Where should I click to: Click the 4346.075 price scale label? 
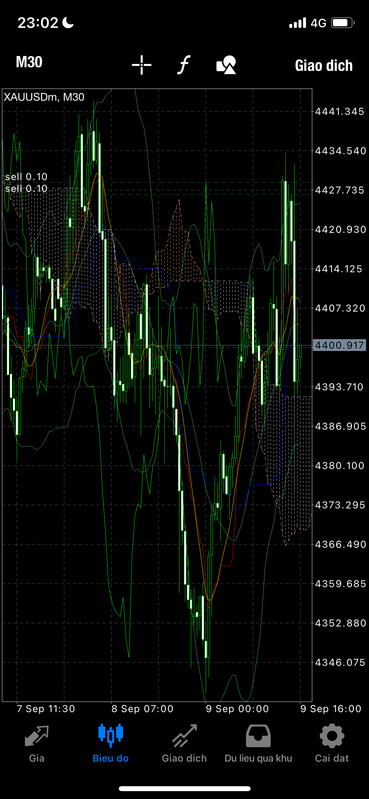tap(340, 662)
